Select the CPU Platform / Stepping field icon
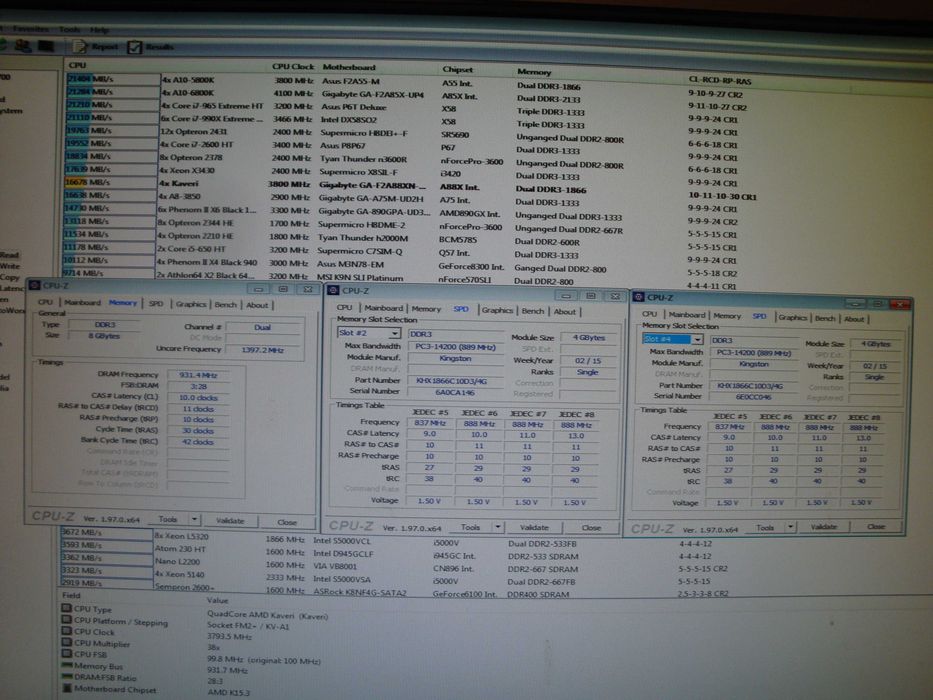Screen dimensions: 933x700 coord(67,620)
